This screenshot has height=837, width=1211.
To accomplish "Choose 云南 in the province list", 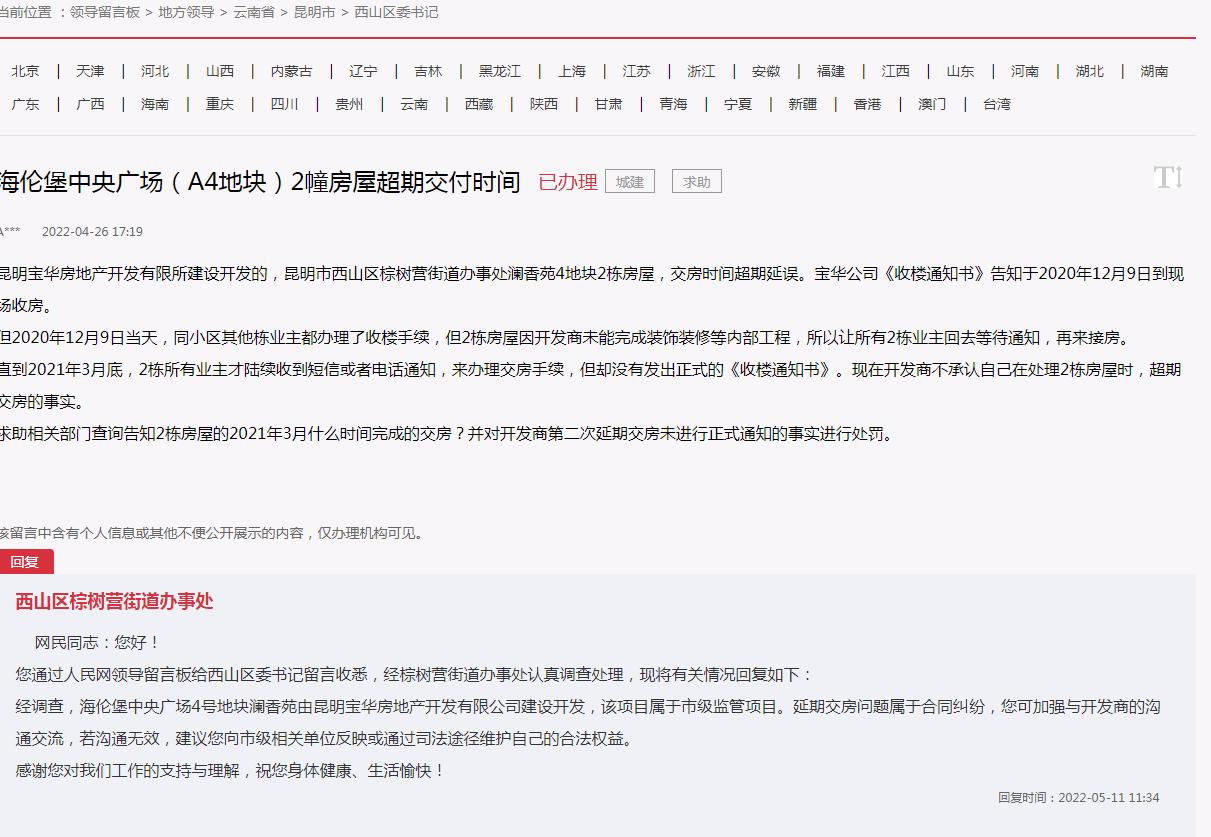I will click(414, 104).
